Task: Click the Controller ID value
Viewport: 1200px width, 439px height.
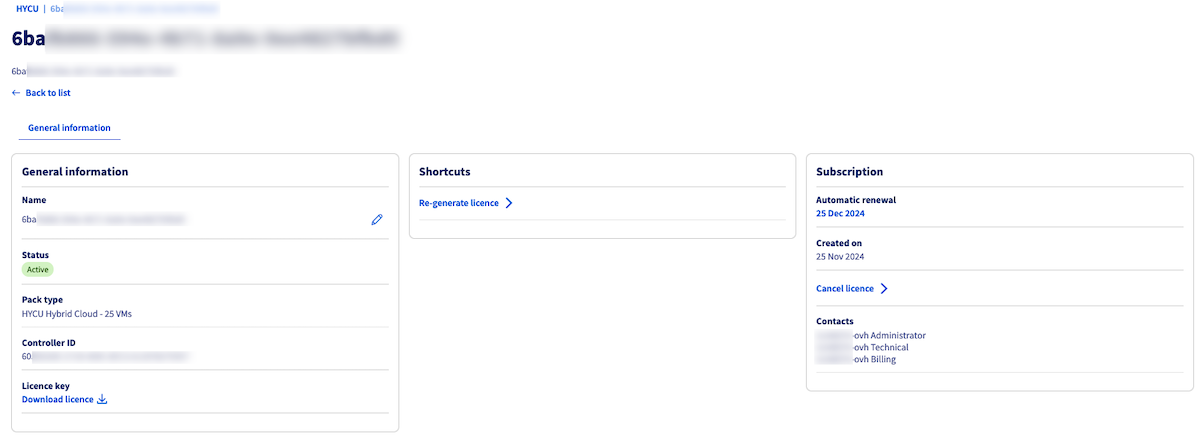Action: (x=107, y=356)
